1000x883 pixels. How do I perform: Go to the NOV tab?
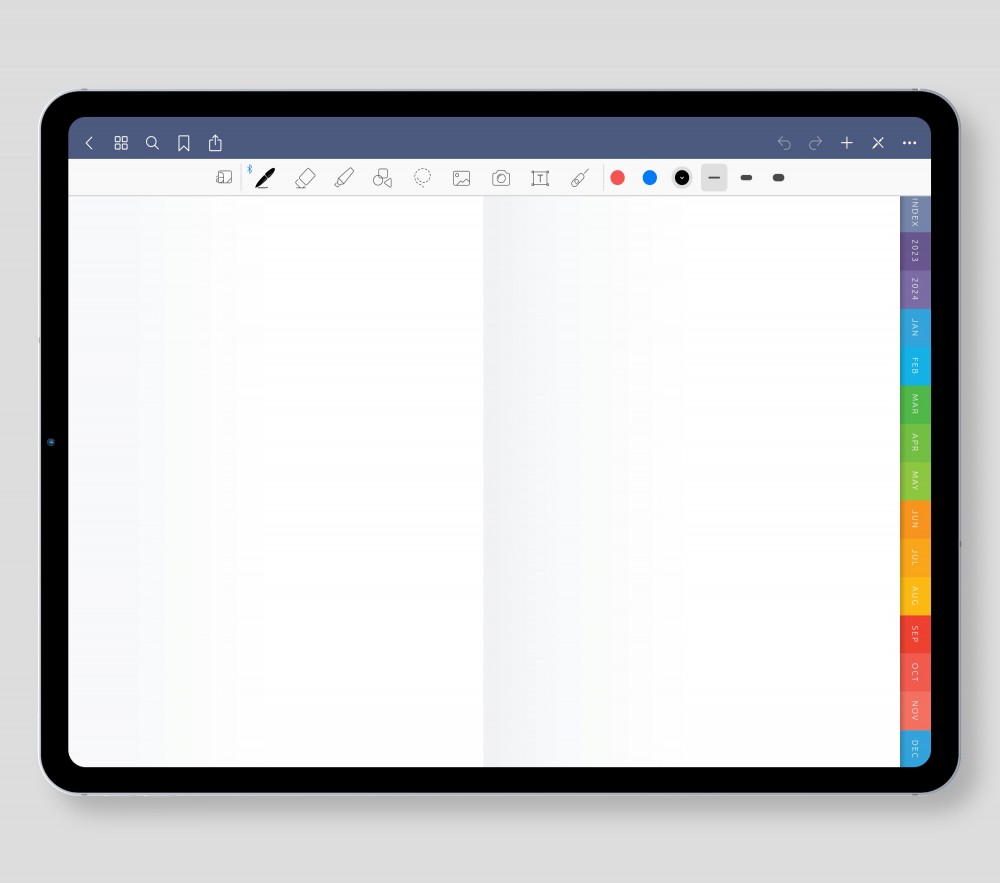click(x=915, y=710)
